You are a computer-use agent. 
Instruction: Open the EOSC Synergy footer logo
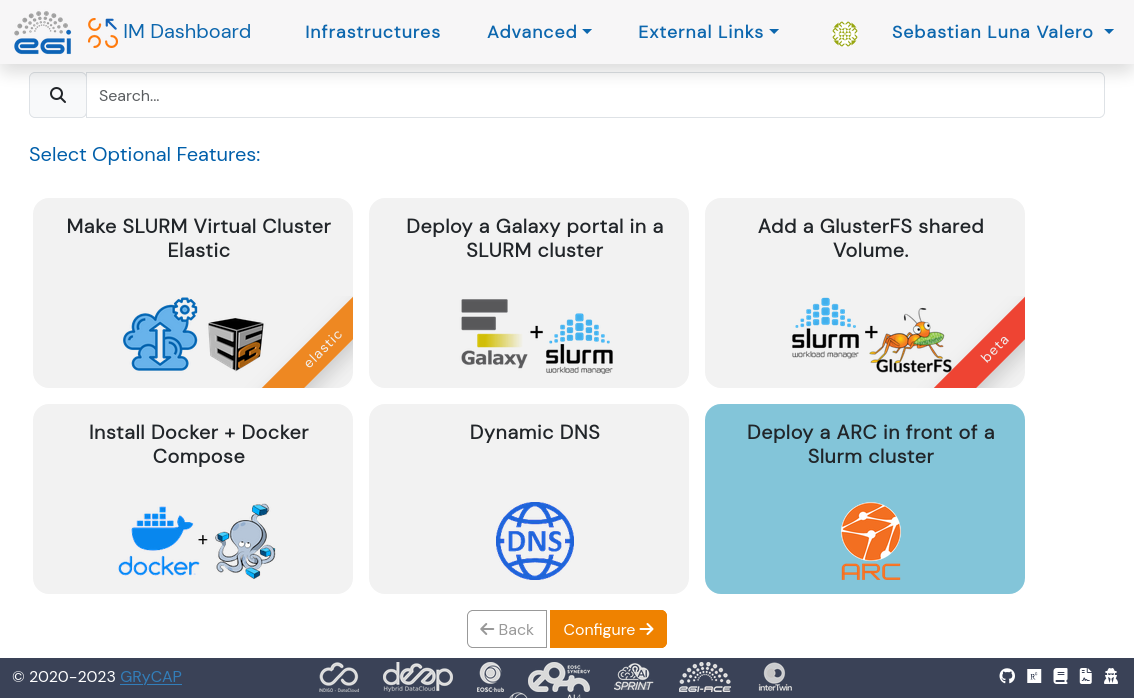pos(559,680)
